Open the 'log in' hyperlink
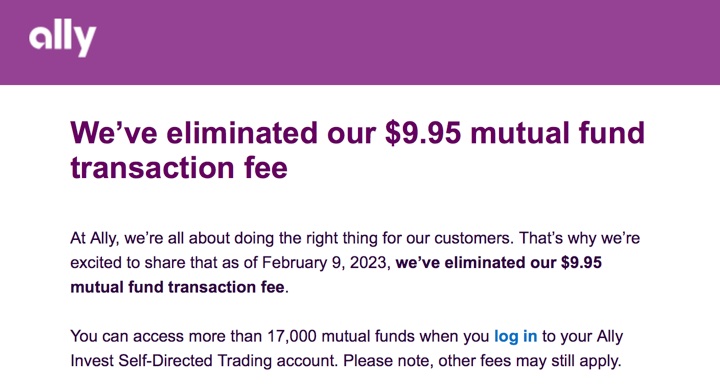Viewport: 720px width, 392px height. [515, 336]
